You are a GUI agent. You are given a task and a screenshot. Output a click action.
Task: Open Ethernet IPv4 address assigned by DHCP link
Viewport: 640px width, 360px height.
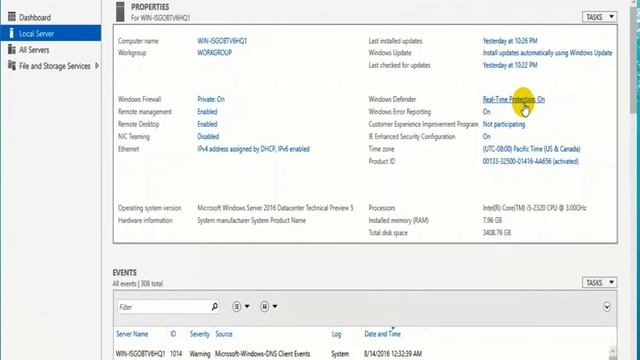[253, 149]
